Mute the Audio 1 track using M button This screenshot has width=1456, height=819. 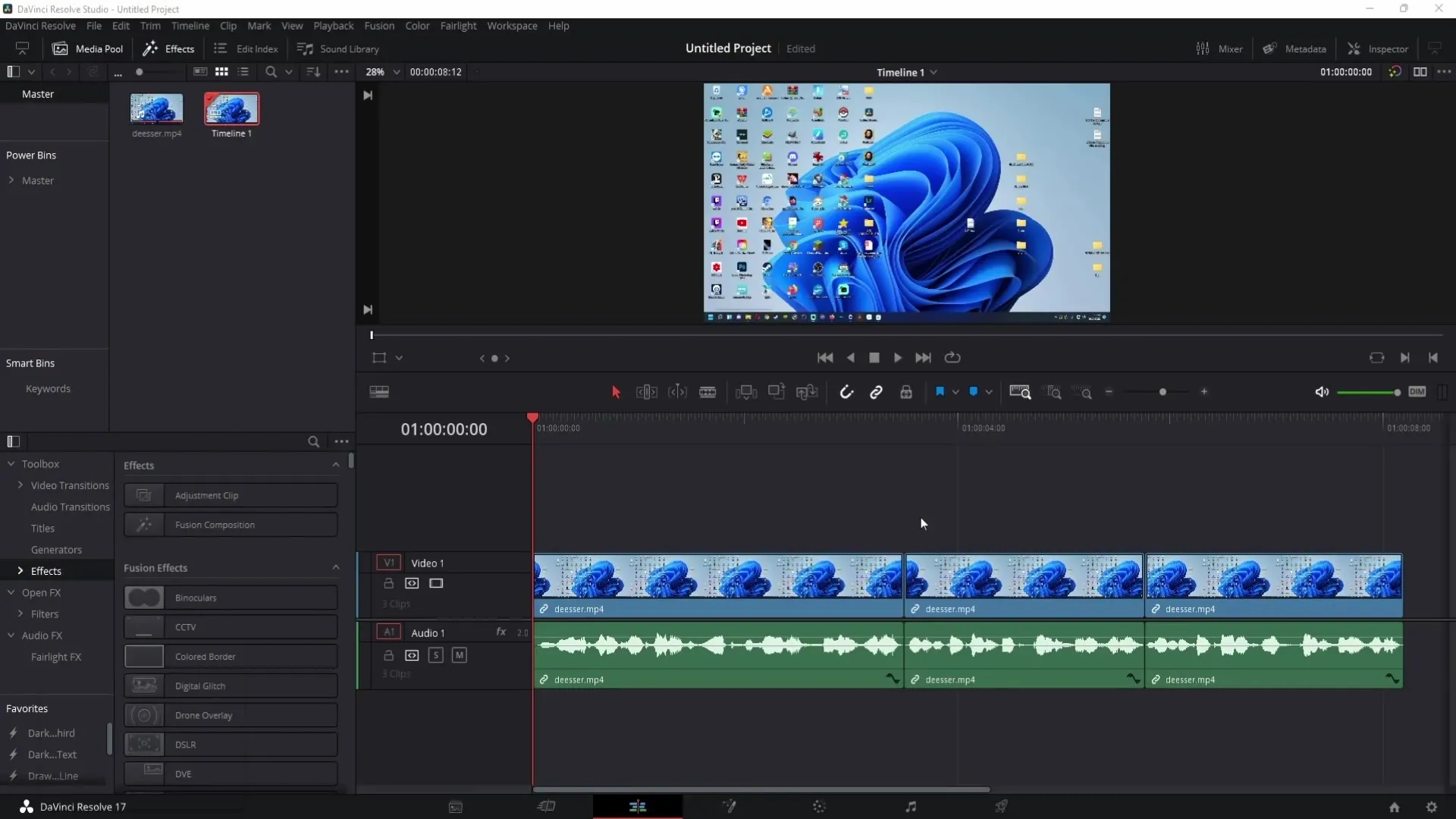459,655
